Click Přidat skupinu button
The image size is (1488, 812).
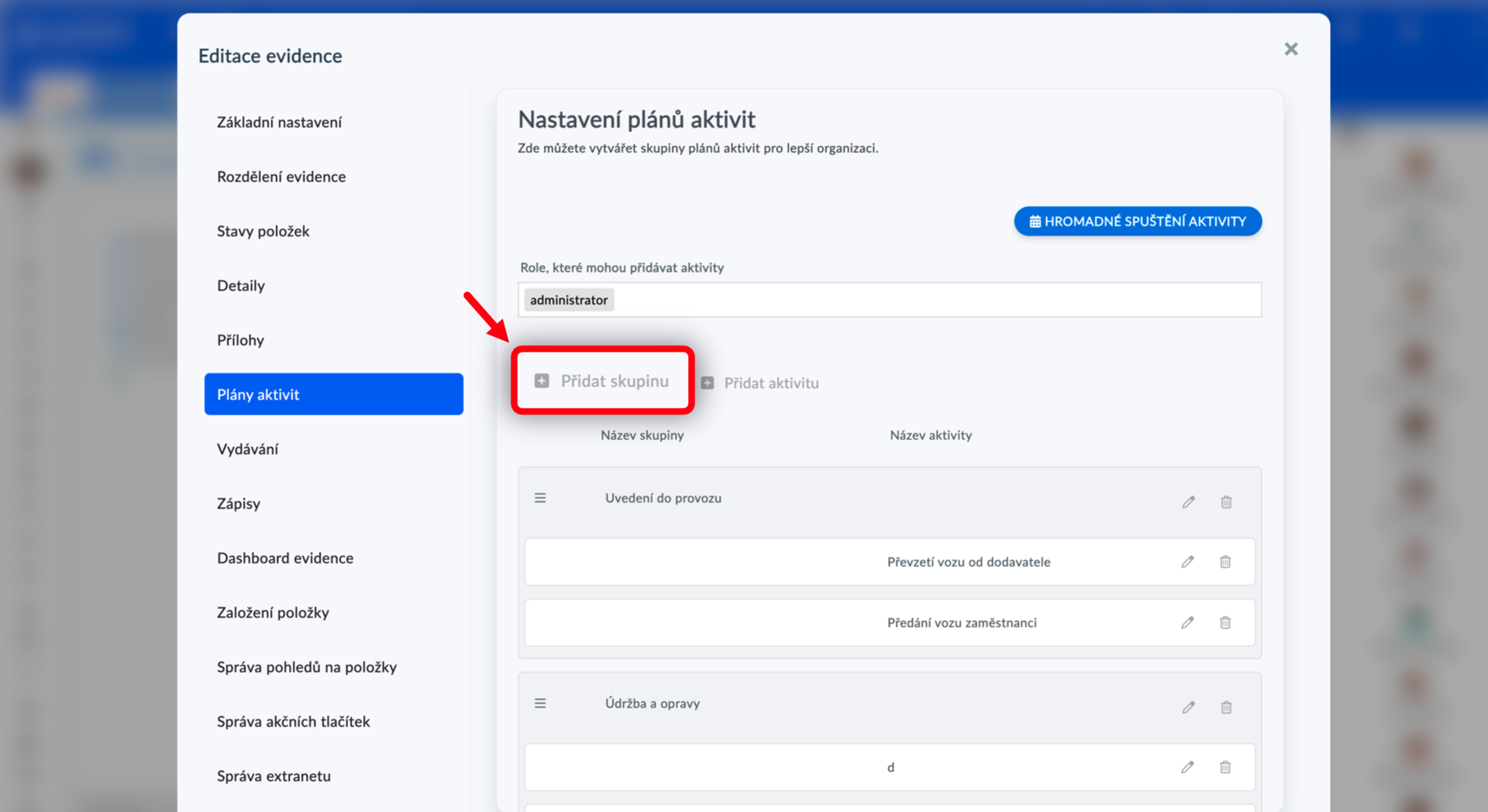[602, 380]
